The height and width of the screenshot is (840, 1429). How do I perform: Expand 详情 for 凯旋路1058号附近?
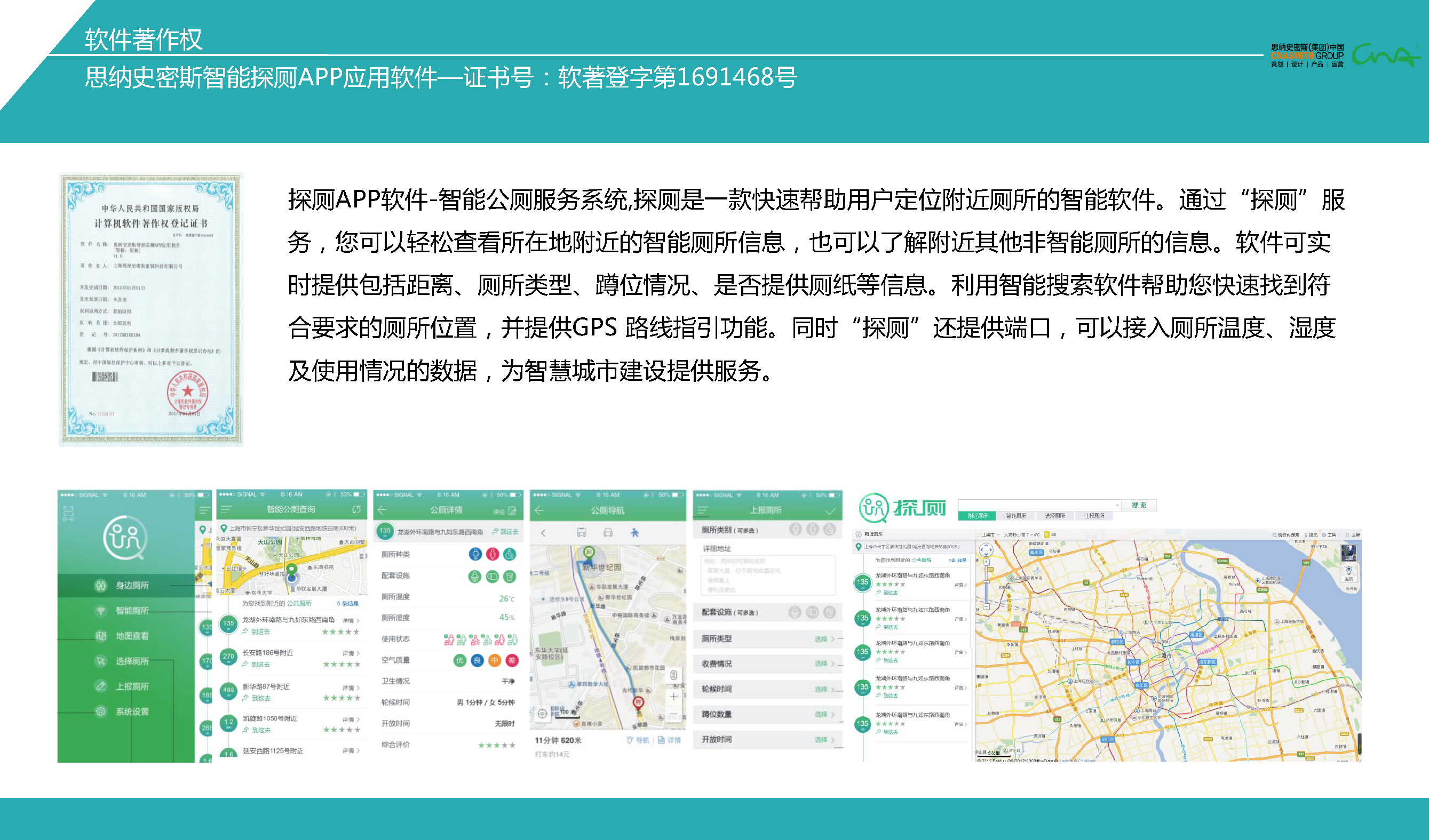[351, 720]
